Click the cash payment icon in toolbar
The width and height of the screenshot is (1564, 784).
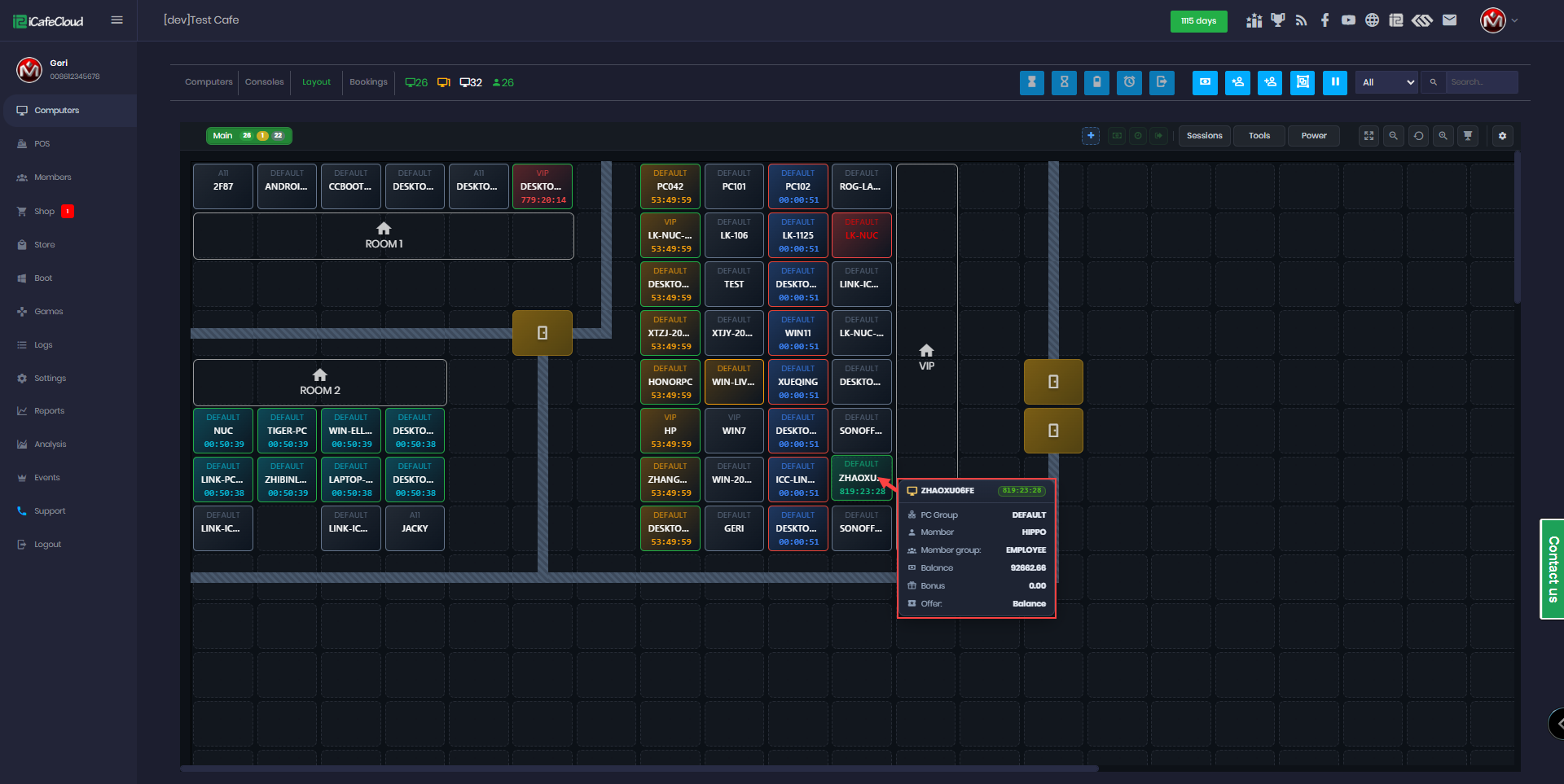click(1205, 82)
